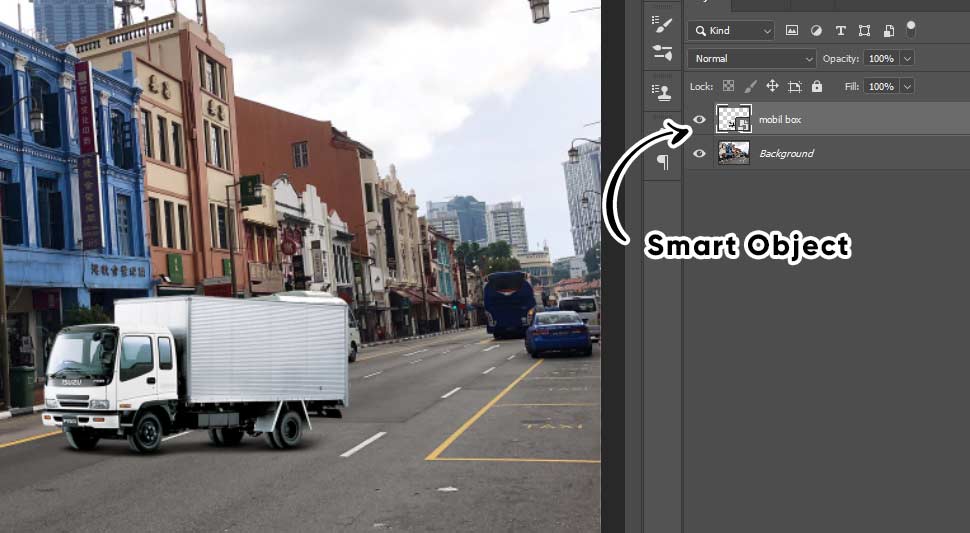Open the Kind filter dropdown
Screen dimensions: 970x533
731,30
